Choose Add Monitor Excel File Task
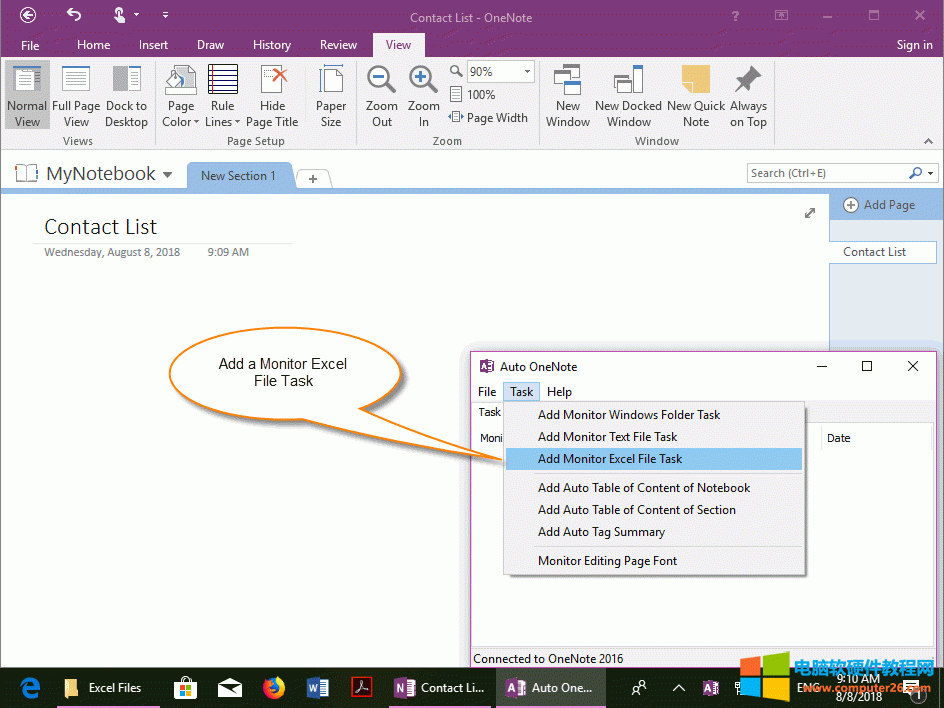The height and width of the screenshot is (708, 944). tap(612, 458)
